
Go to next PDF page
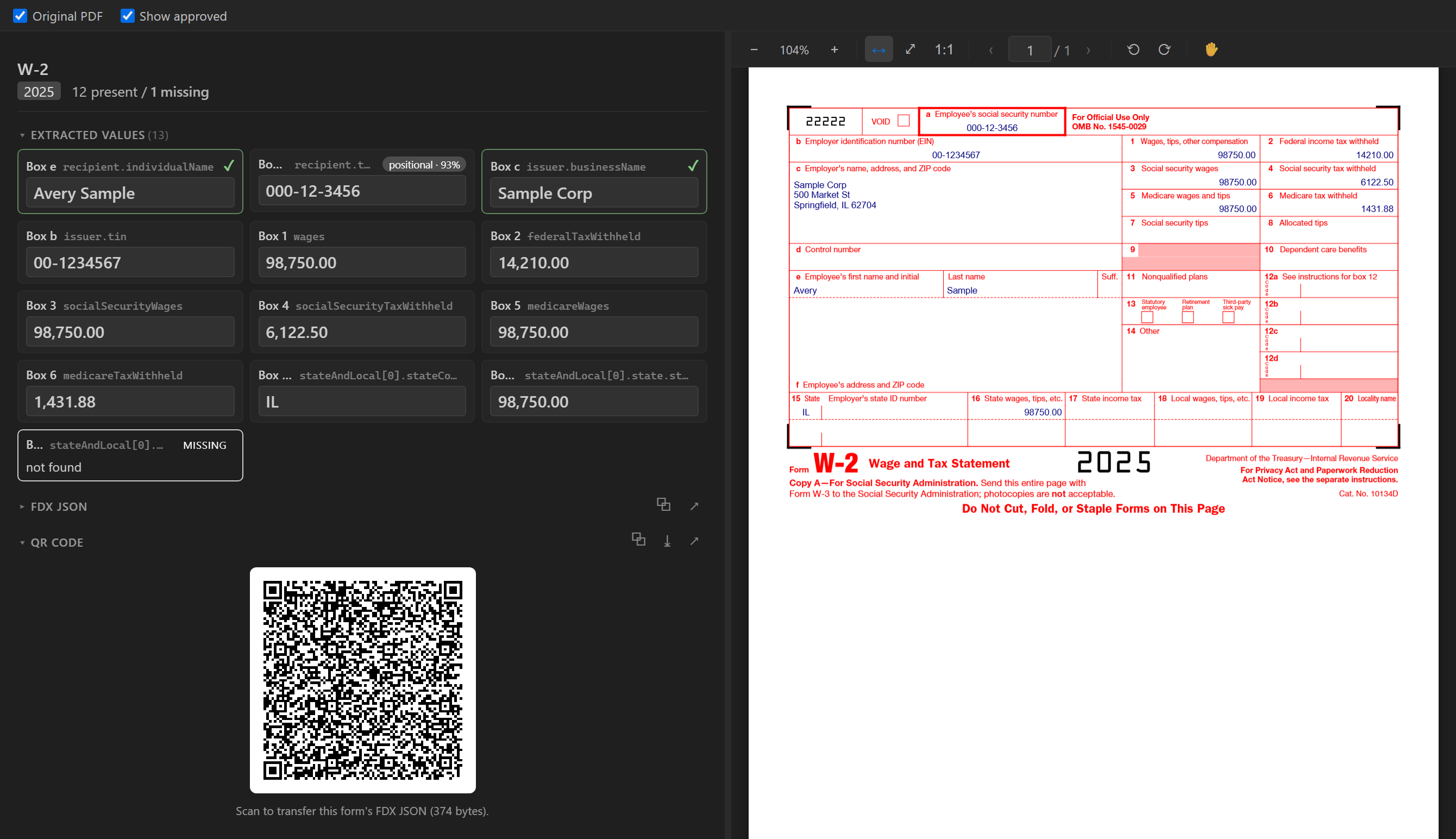(1088, 49)
